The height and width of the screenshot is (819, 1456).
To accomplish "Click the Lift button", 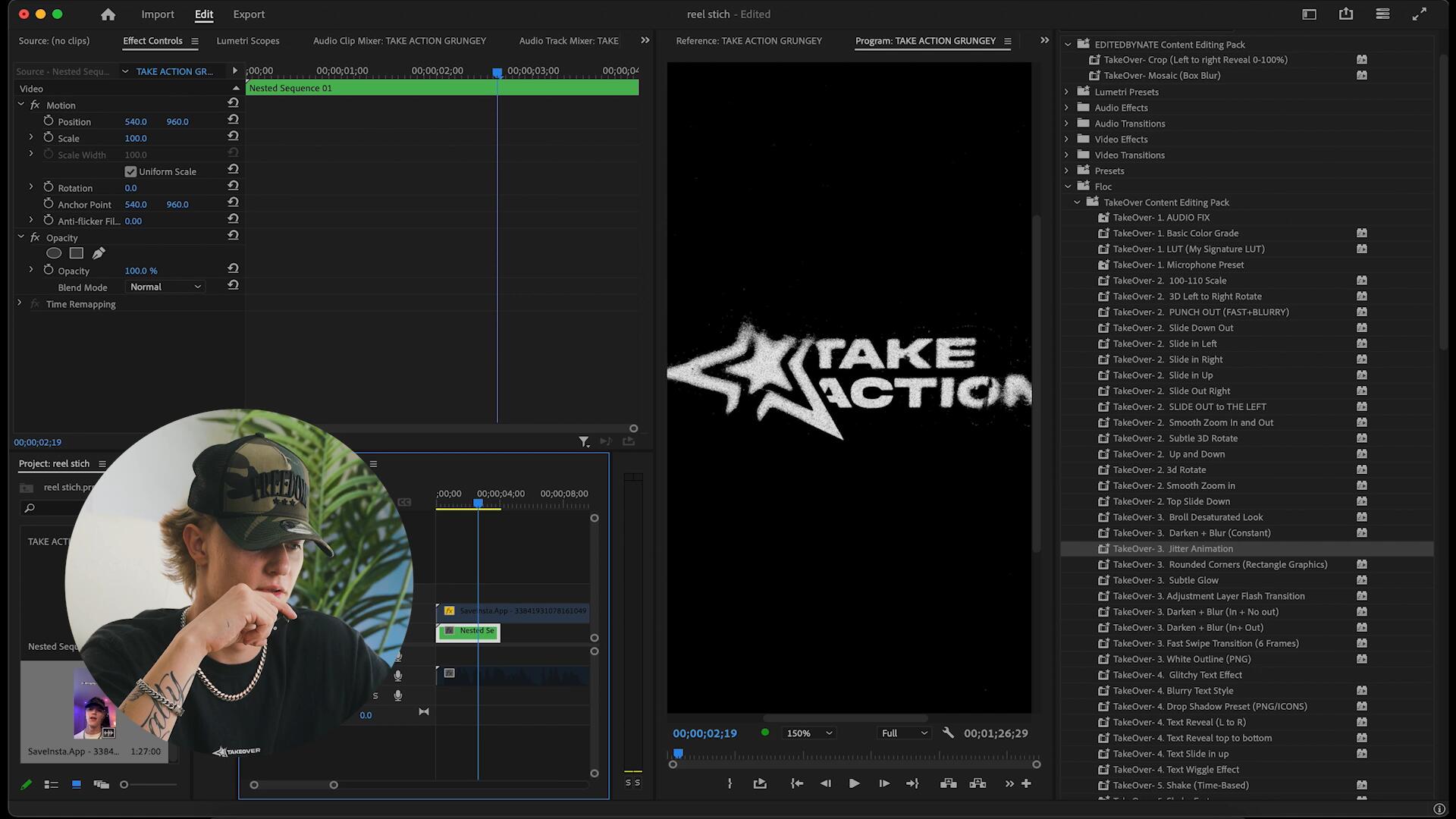I will point(948,783).
